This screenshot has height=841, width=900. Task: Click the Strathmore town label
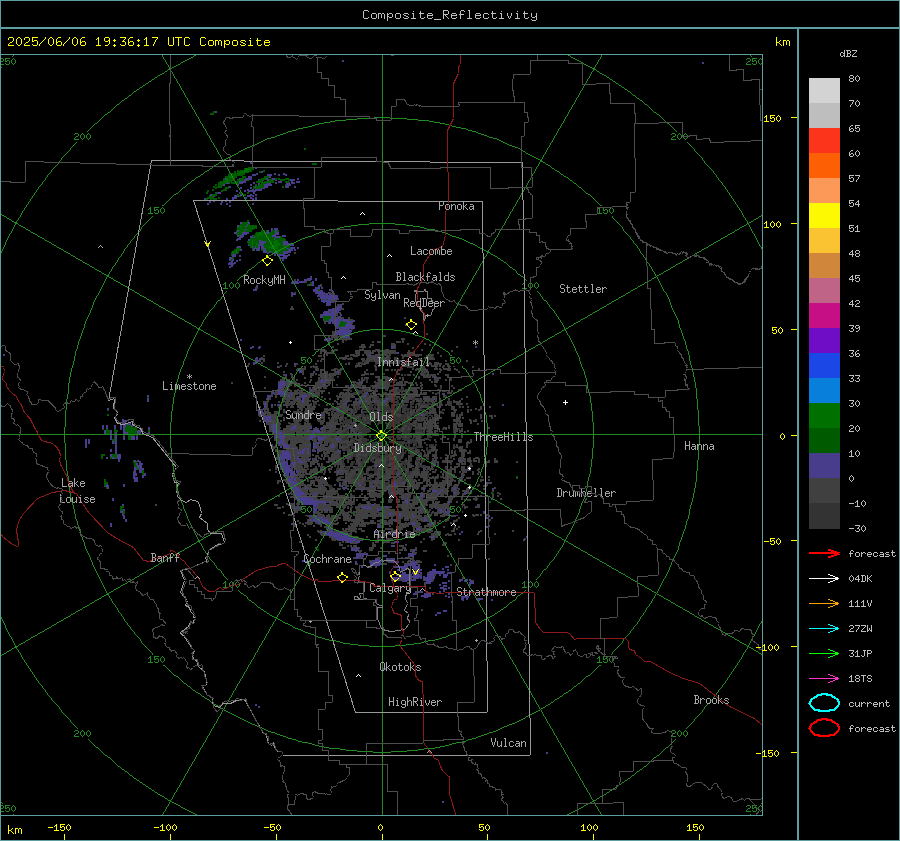pyautogui.click(x=487, y=592)
